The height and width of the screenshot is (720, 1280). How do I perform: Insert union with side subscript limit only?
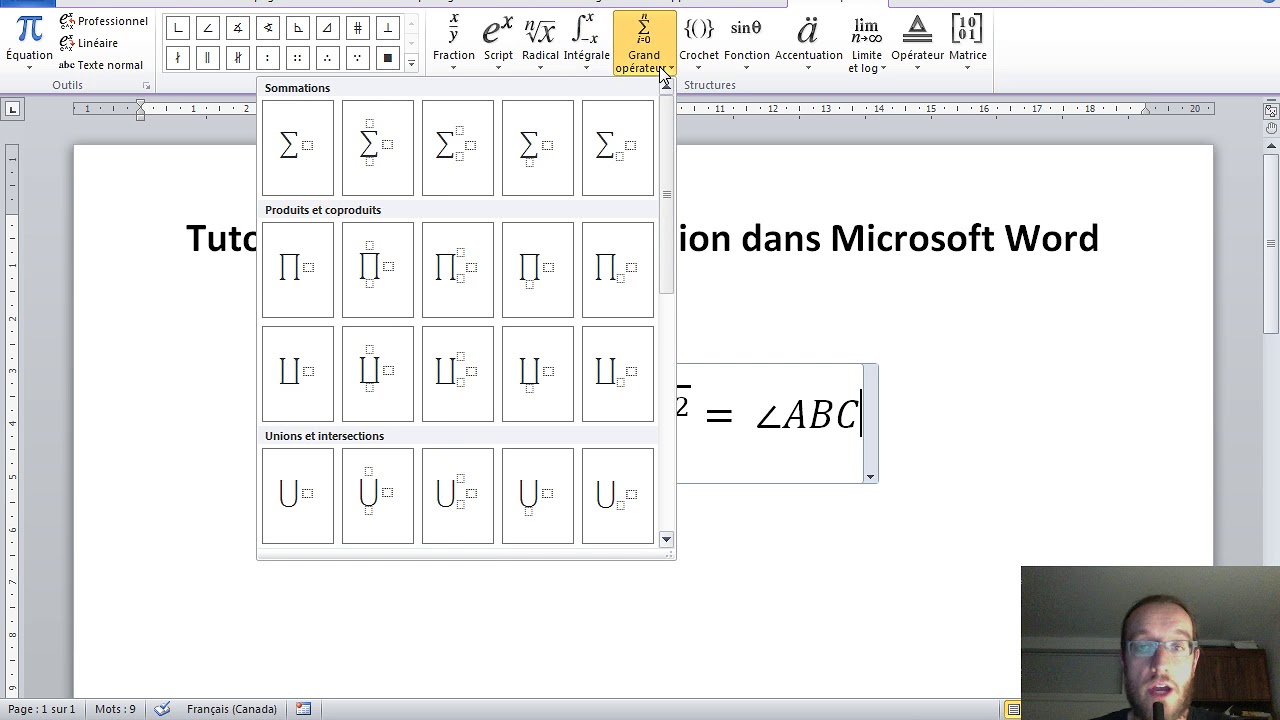tap(618, 496)
